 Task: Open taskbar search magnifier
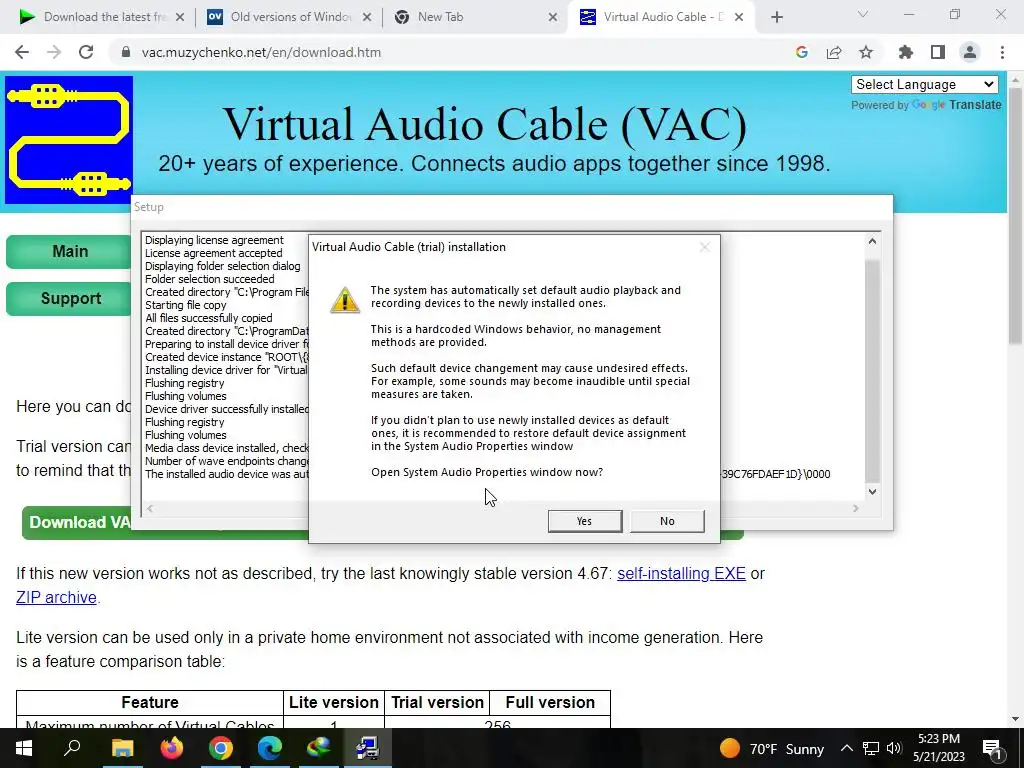click(72, 748)
